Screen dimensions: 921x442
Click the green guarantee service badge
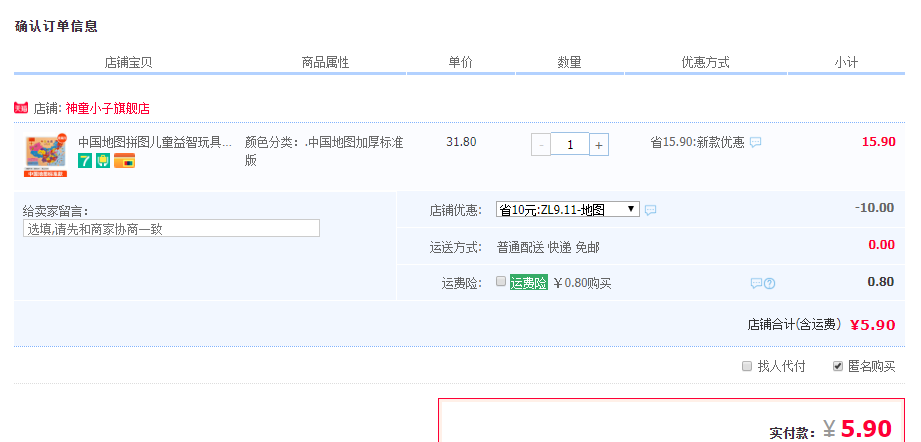103,160
